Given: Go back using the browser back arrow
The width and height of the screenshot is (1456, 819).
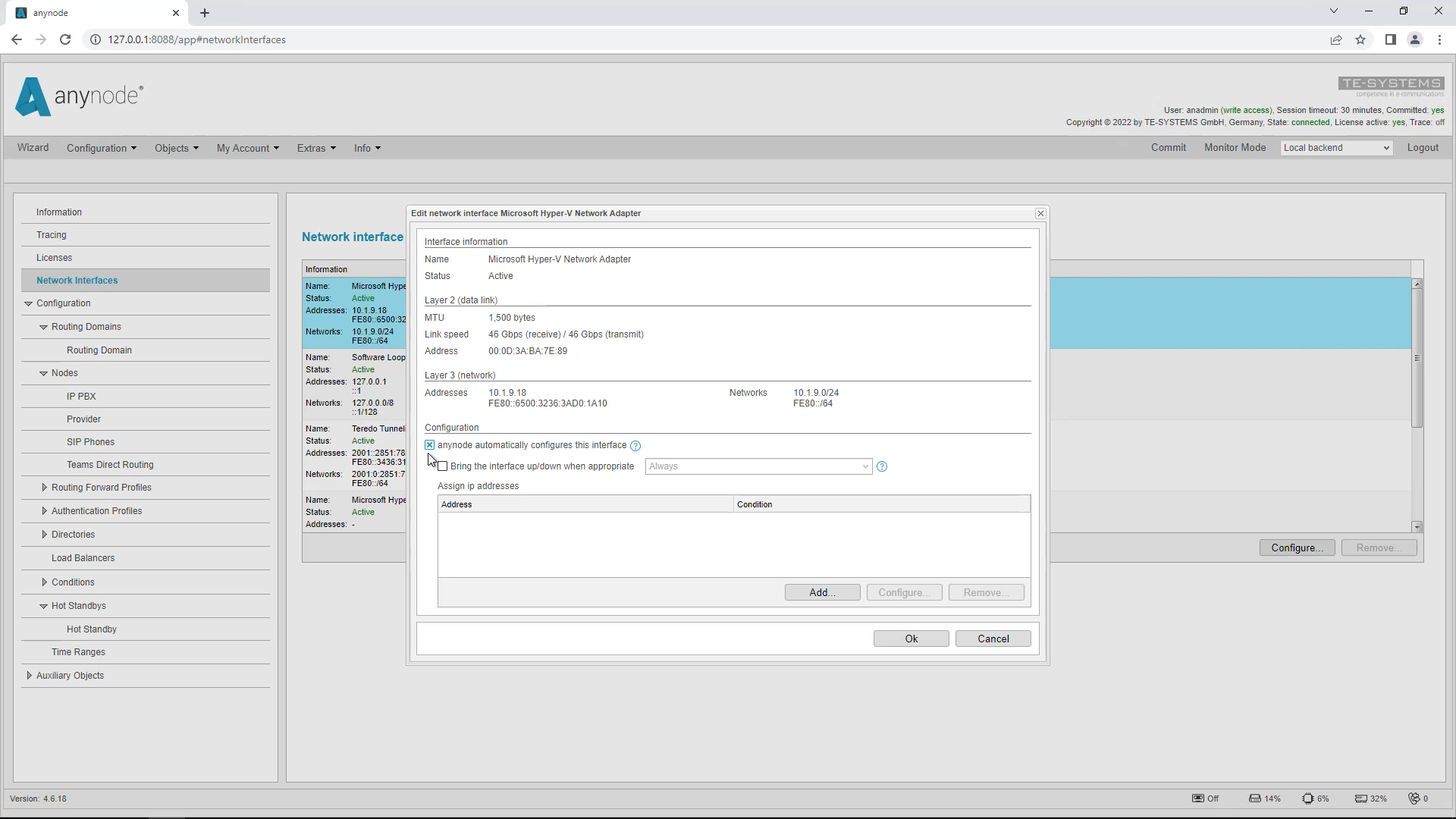Looking at the screenshot, I should [17, 39].
